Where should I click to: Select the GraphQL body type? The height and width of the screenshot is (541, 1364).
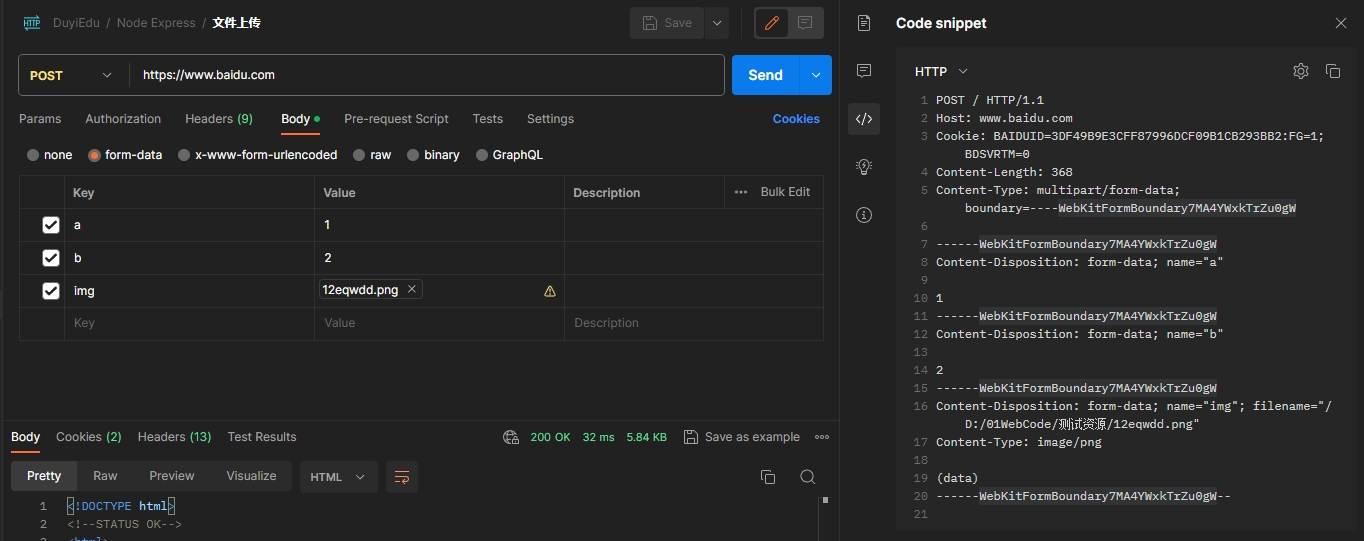509,155
